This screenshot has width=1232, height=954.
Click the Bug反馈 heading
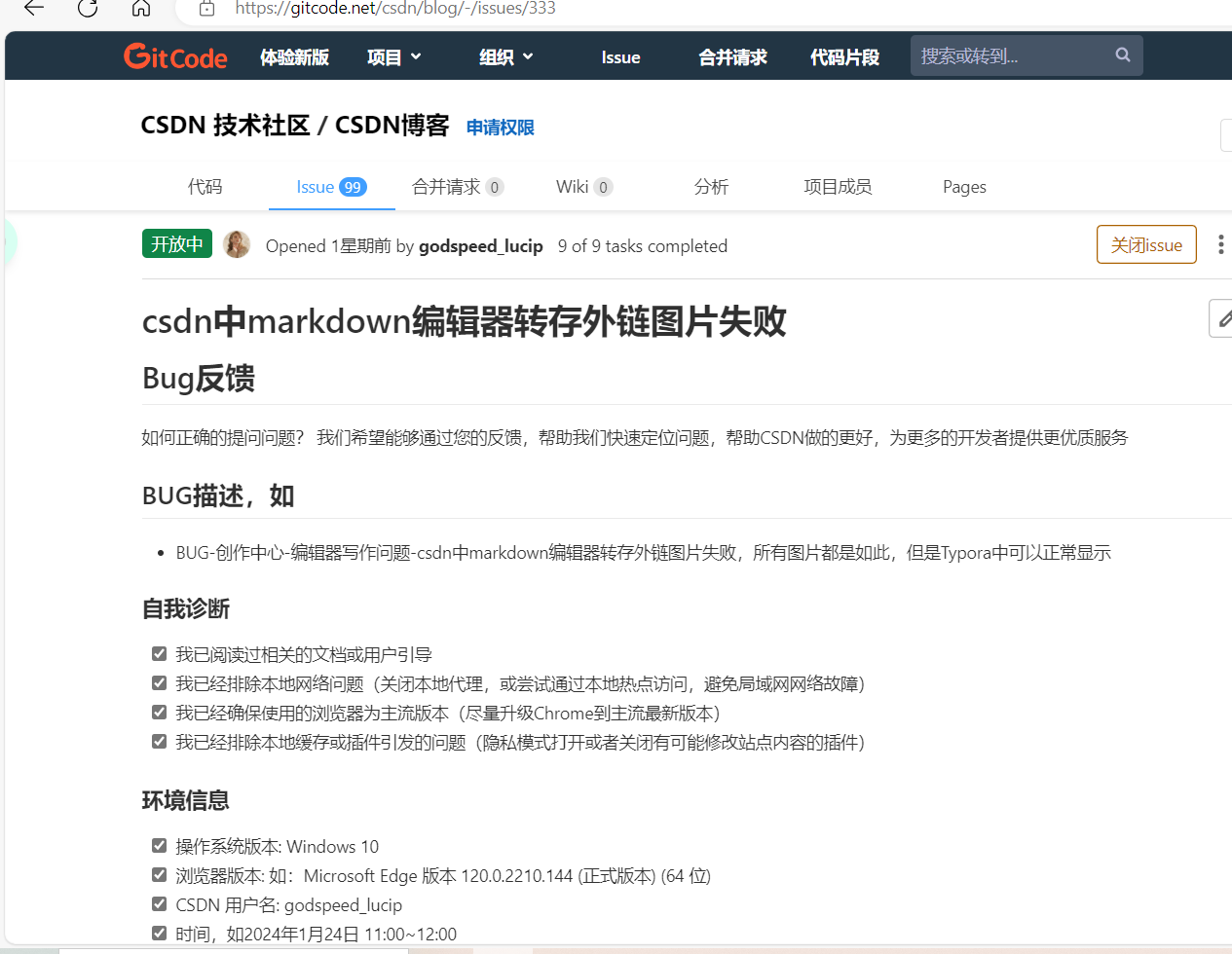pyautogui.click(x=199, y=378)
